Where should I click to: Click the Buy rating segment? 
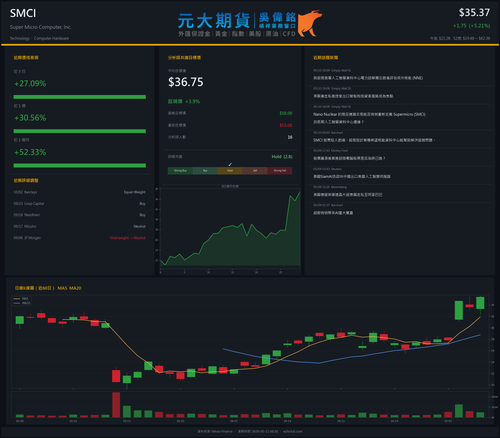[x=205, y=171]
